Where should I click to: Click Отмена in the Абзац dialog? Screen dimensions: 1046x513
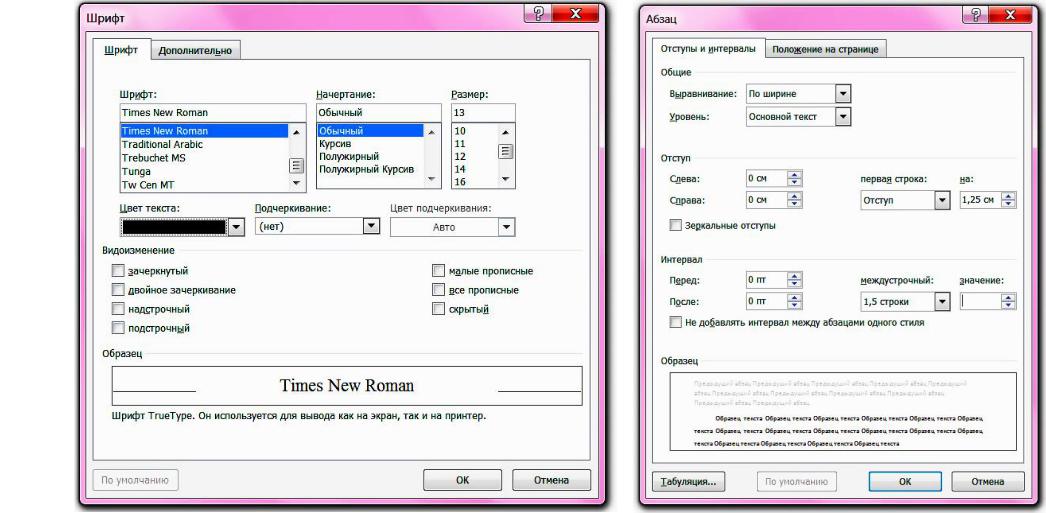[987, 481]
